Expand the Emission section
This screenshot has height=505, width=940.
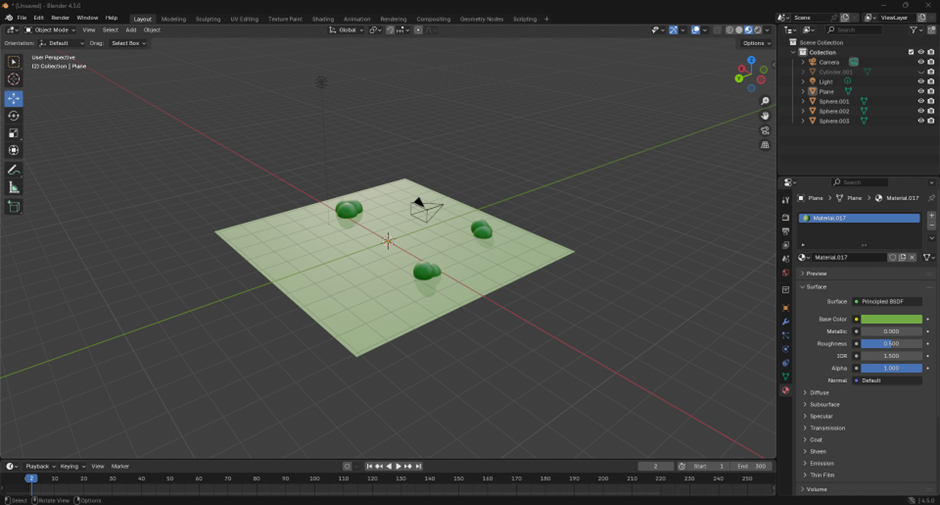(822, 463)
